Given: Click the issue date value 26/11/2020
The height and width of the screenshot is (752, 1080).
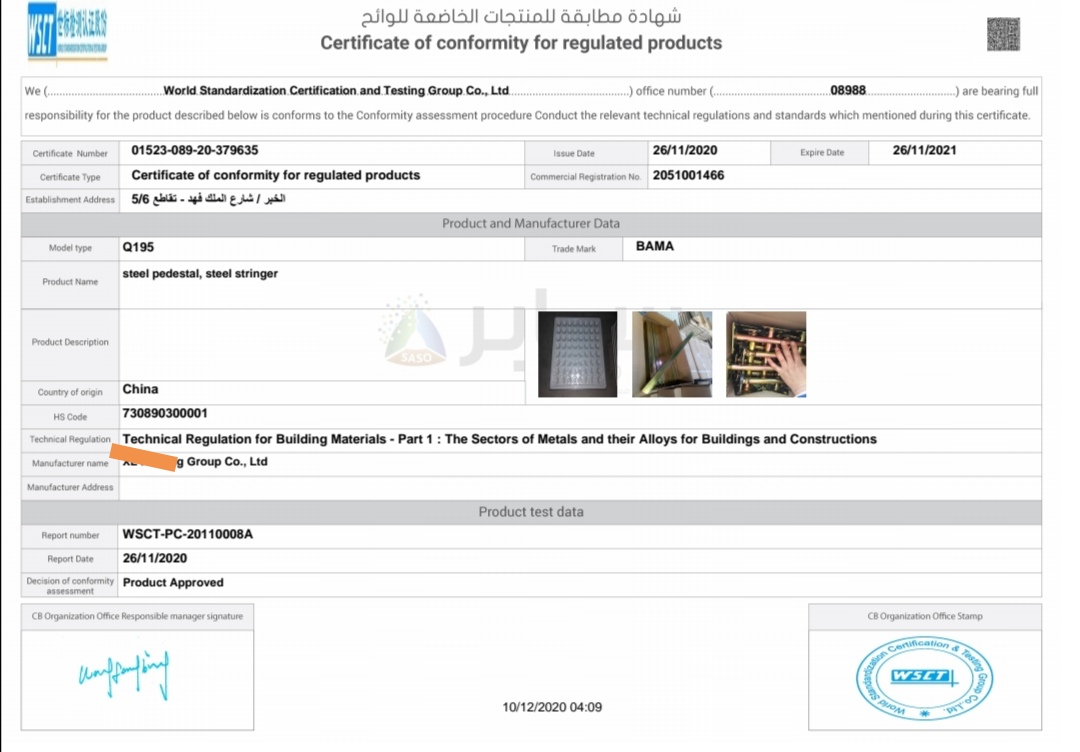Looking at the screenshot, I should (x=685, y=151).
